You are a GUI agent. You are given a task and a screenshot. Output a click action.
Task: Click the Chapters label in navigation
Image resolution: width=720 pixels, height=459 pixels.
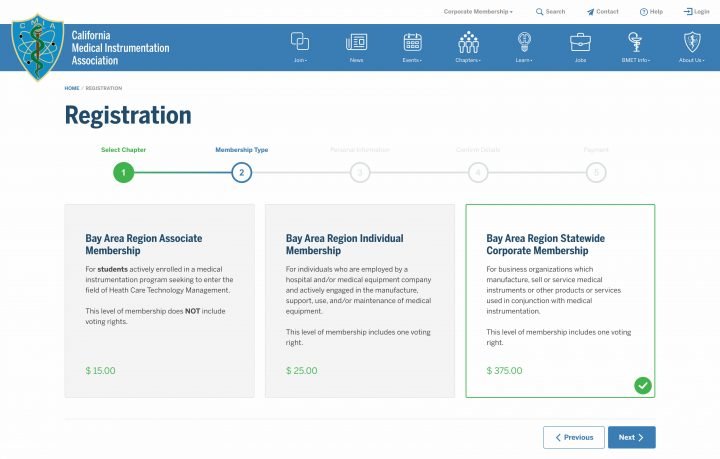pos(468,60)
